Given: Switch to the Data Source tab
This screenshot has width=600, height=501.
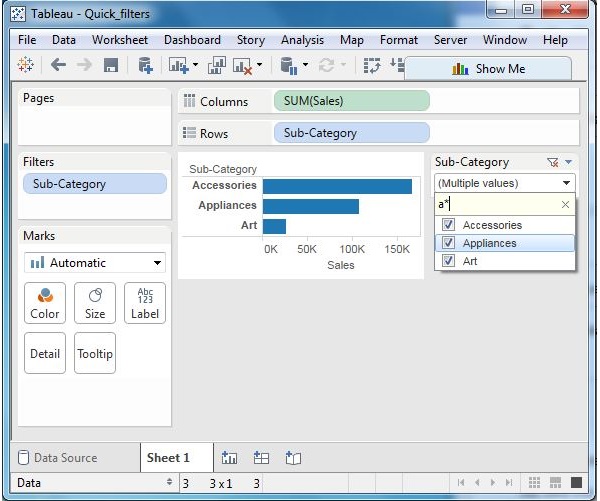Looking at the screenshot, I should [x=64, y=458].
